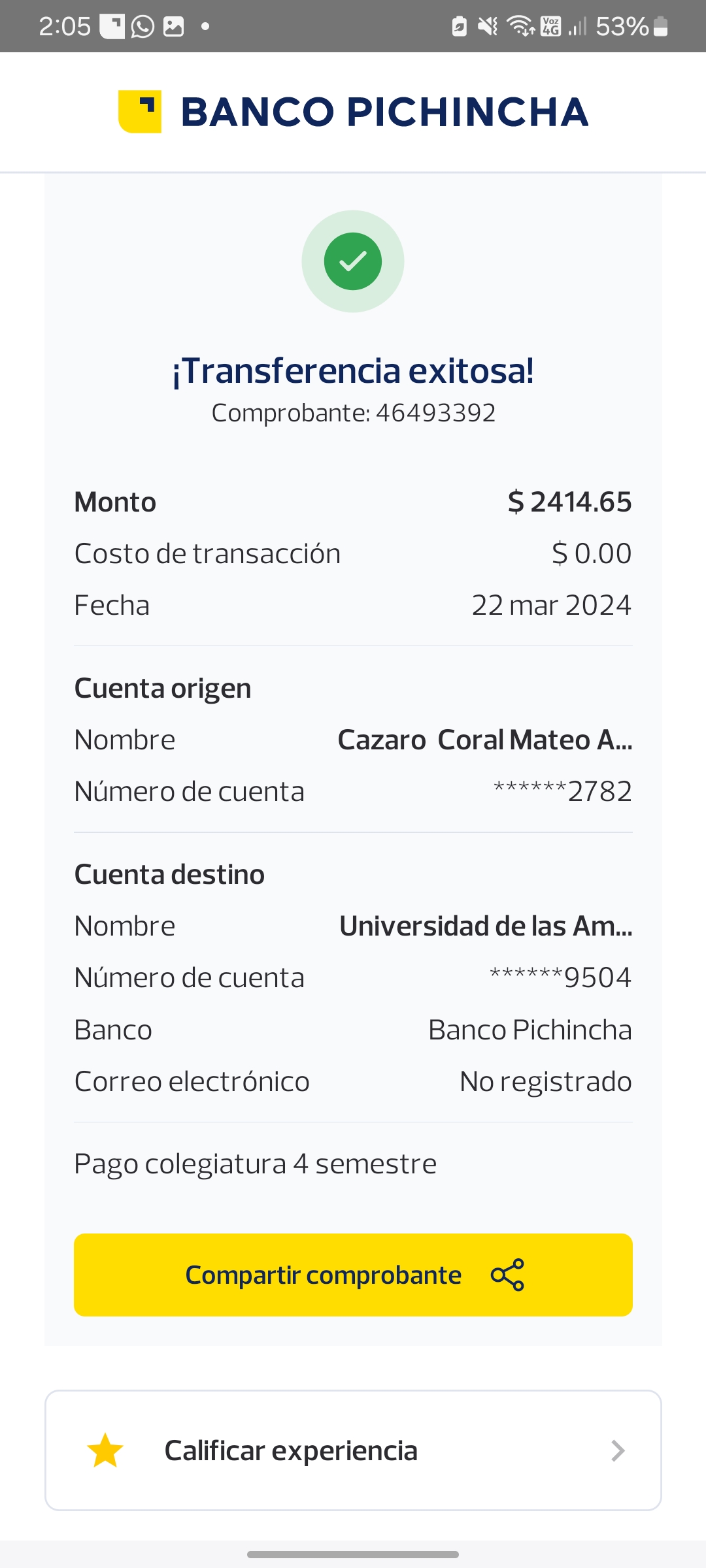Image resolution: width=706 pixels, height=1568 pixels.
Task: Tap the battery indicator icon
Action: click(x=661, y=27)
